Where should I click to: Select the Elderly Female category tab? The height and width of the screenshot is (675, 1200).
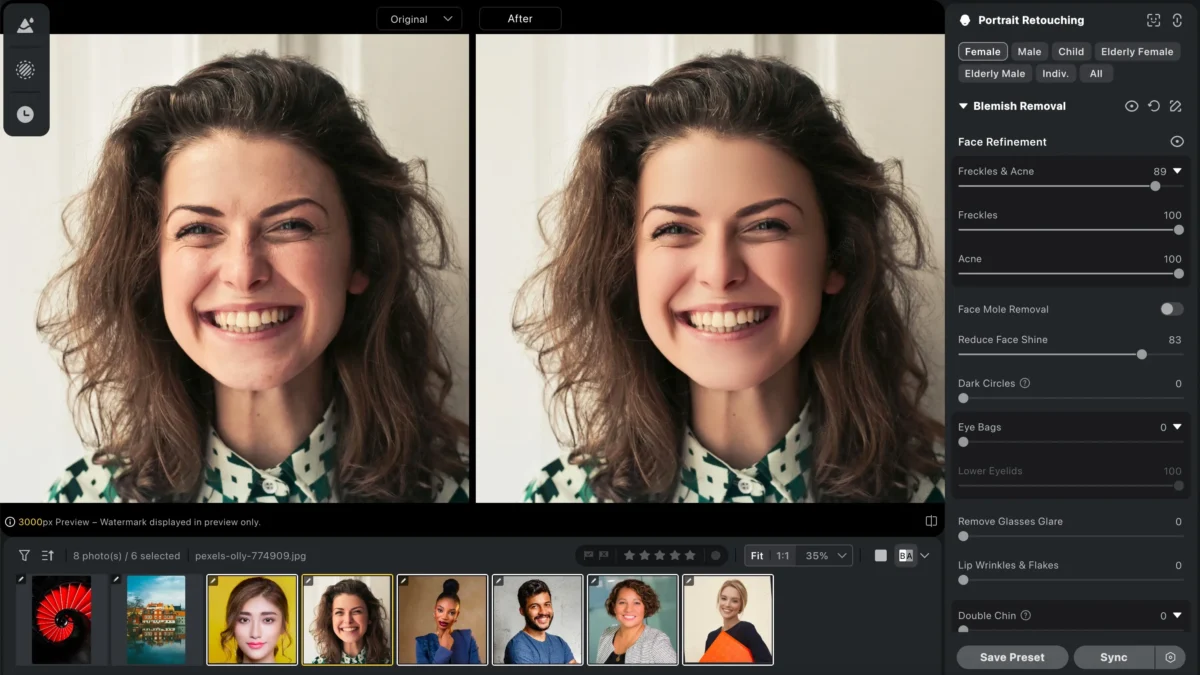coord(1136,52)
